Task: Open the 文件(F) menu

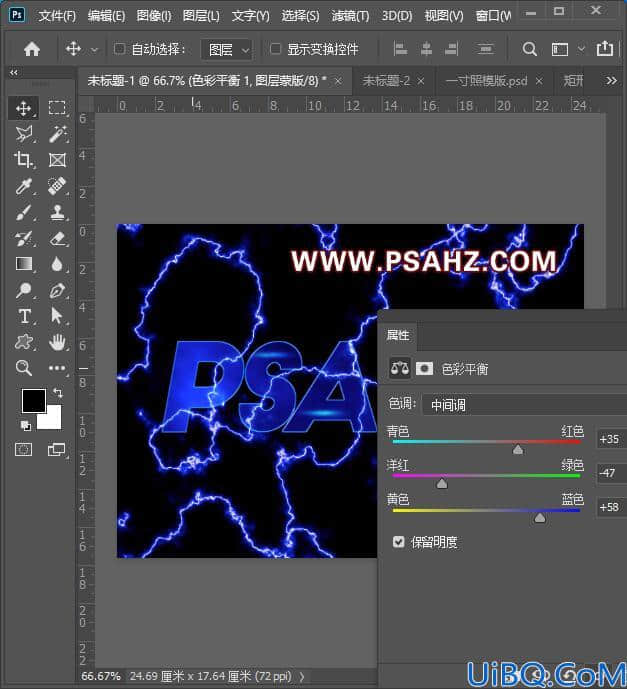Action: [x=57, y=16]
